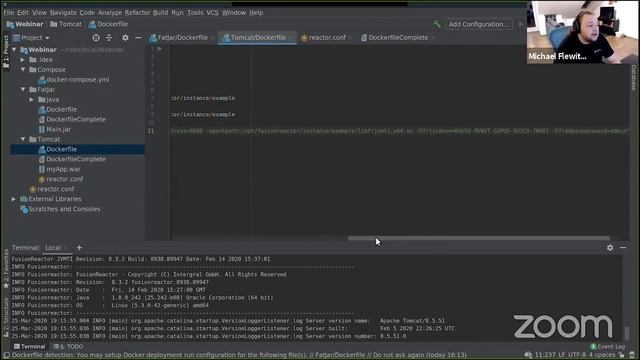Open the Build menu
Viewport: 640px width, 360px height.
click(x=160, y=13)
